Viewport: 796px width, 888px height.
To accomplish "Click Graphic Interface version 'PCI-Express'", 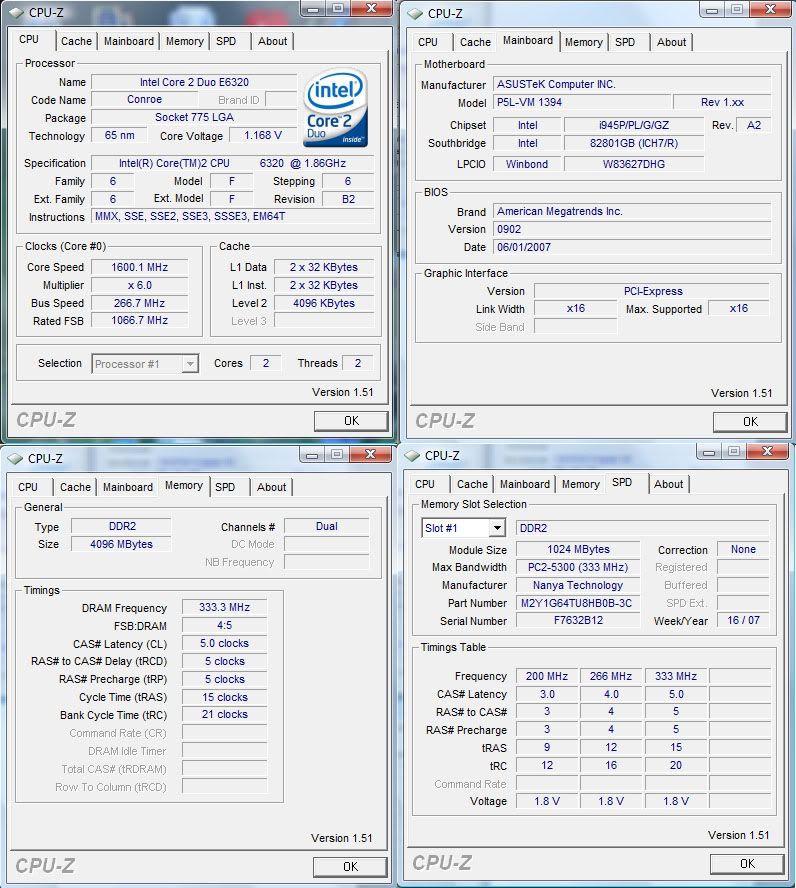I will coord(652,291).
